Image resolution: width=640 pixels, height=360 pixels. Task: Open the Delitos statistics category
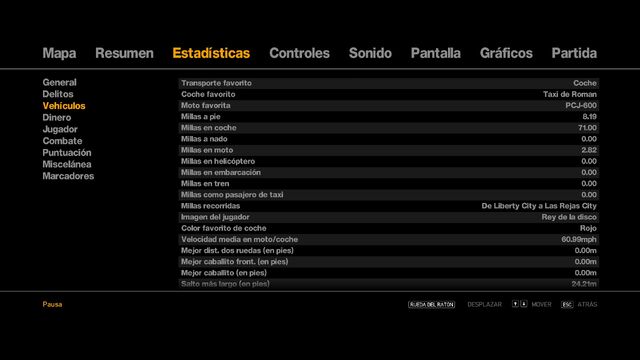click(58, 94)
